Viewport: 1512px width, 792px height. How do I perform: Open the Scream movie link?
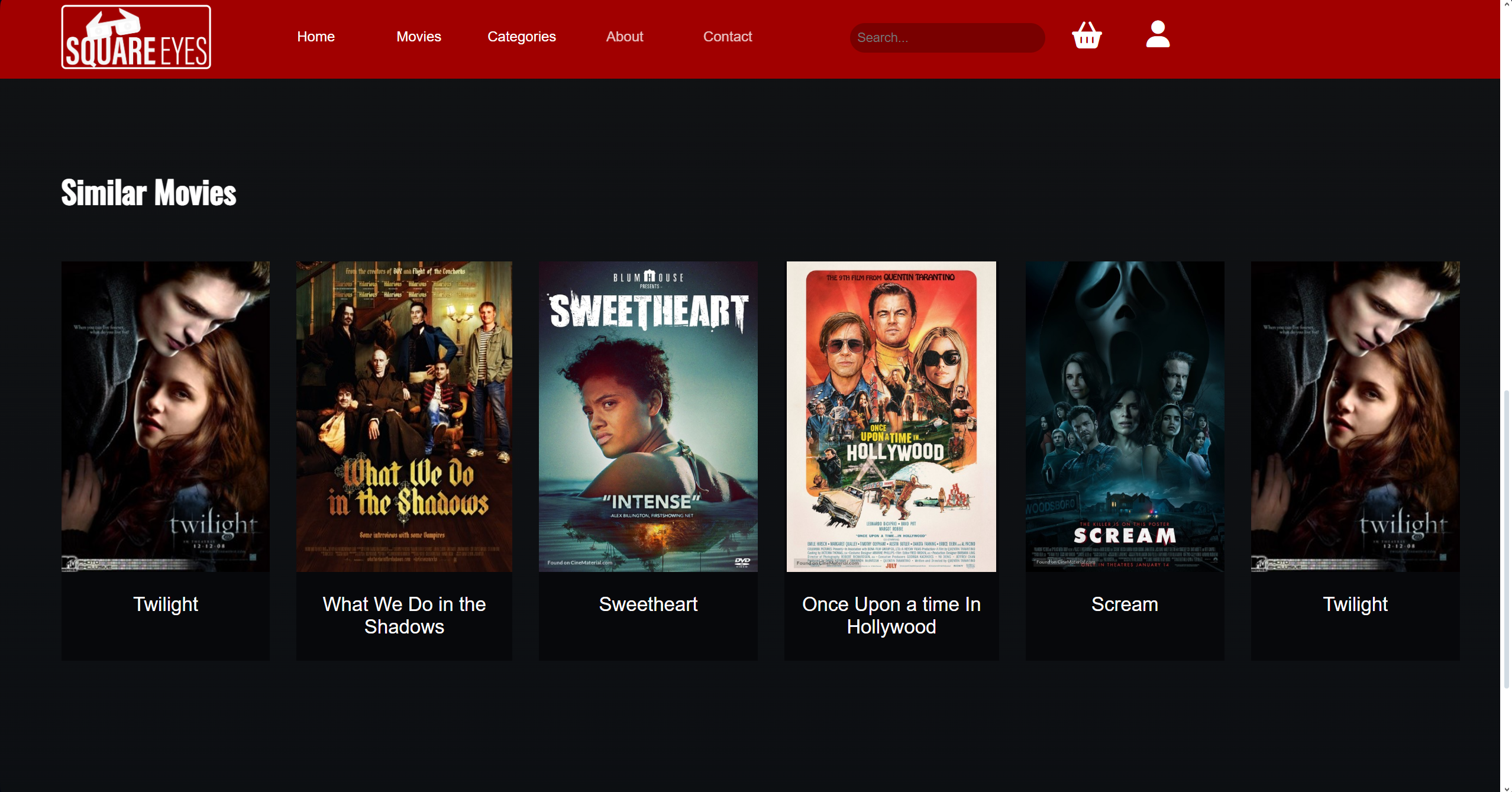[1124, 604]
